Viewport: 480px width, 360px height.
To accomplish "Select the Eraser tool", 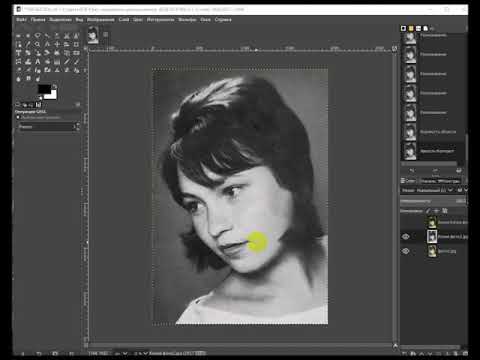I will [18, 70].
